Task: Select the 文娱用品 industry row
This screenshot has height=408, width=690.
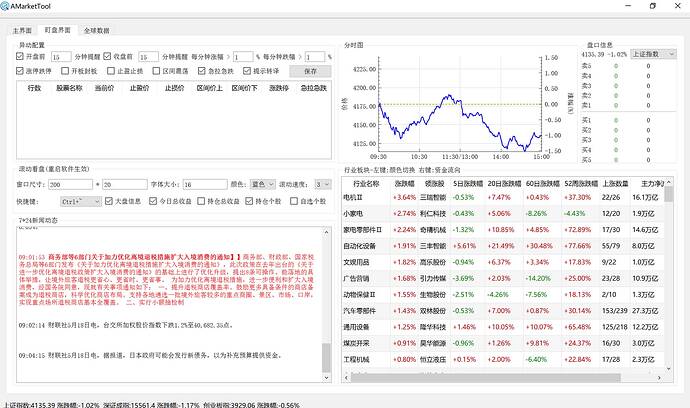Action: click(503, 262)
